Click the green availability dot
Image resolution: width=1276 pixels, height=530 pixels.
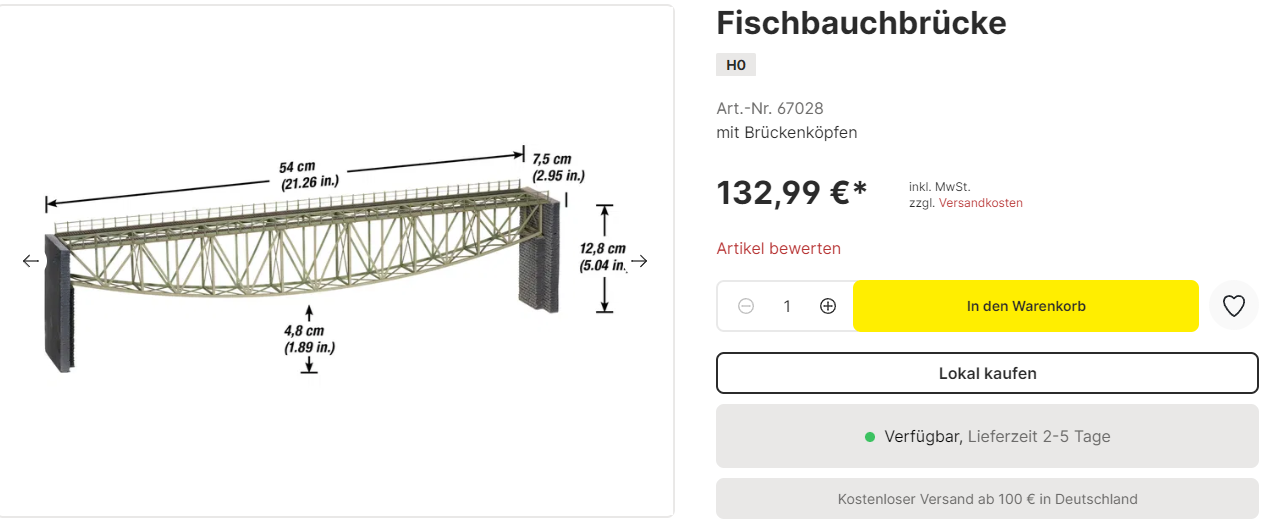point(870,437)
